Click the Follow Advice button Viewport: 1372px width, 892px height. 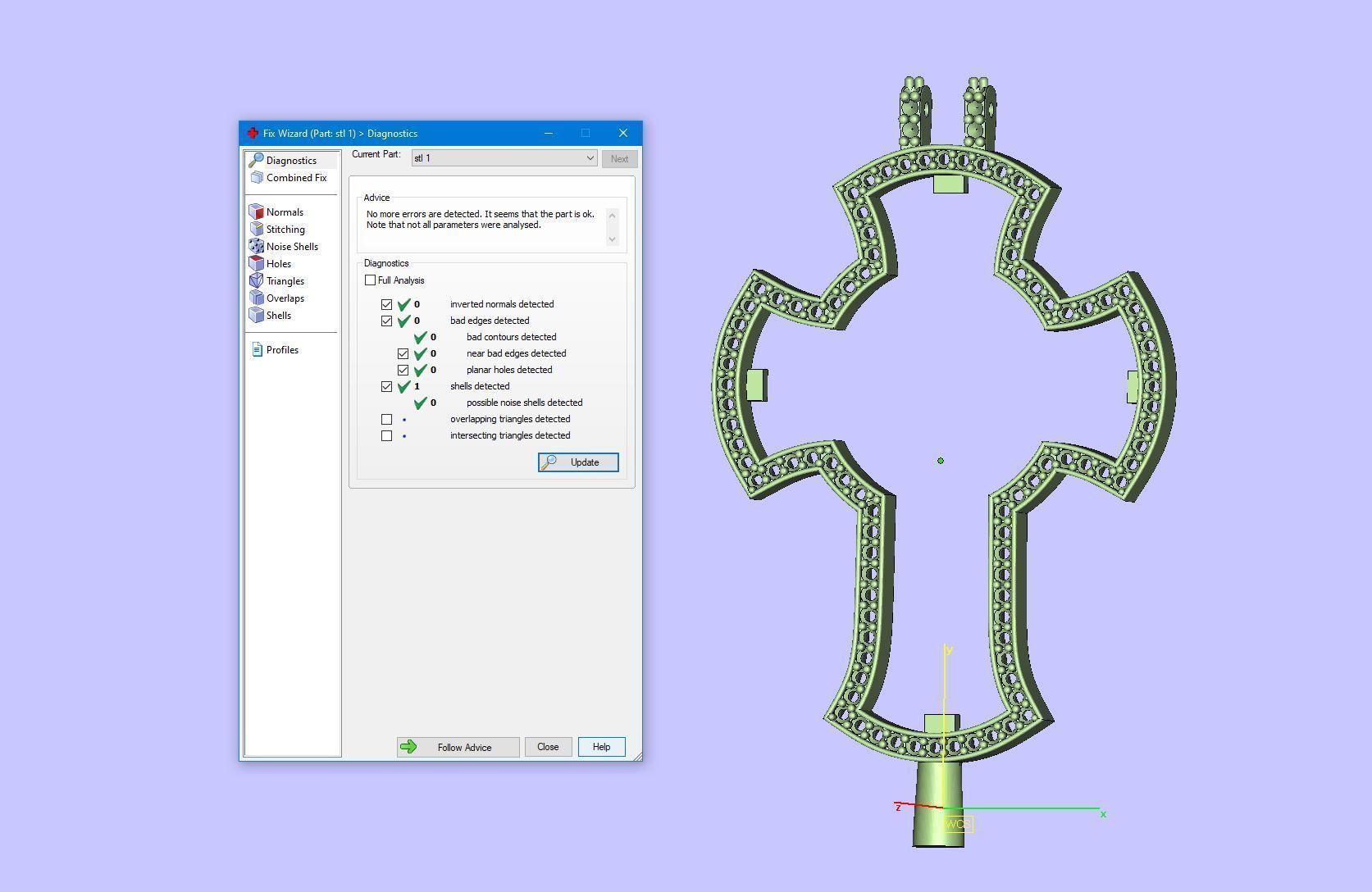(x=458, y=747)
